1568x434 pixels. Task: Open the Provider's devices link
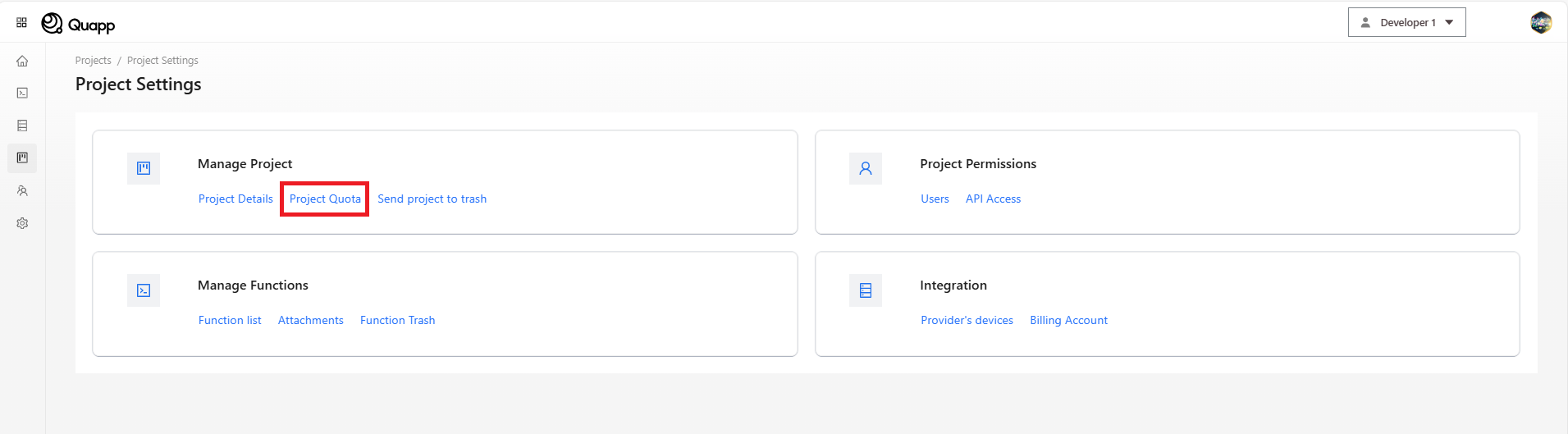967,320
